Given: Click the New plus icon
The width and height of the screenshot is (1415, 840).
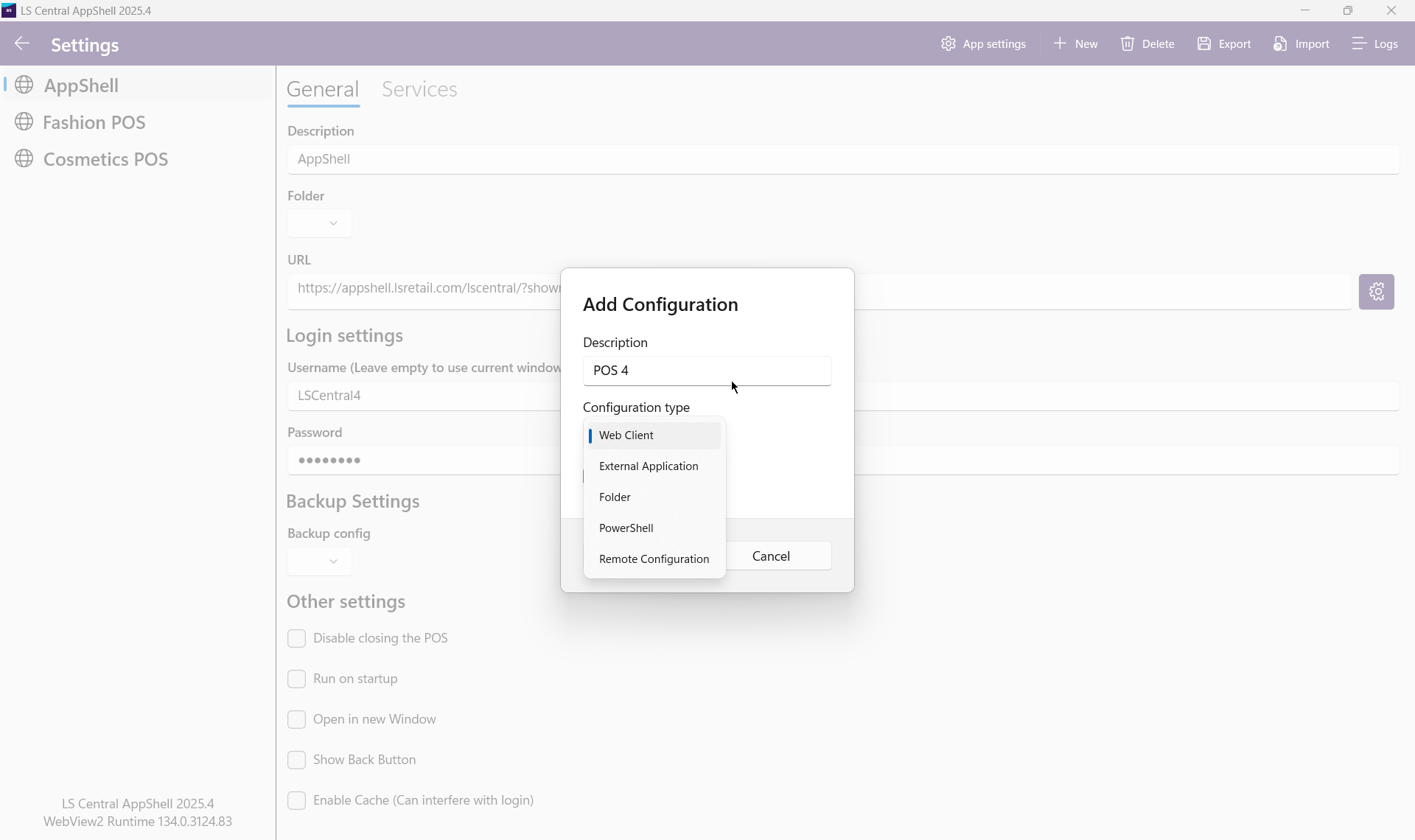Looking at the screenshot, I should pyautogui.click(x=1060, y=44).
